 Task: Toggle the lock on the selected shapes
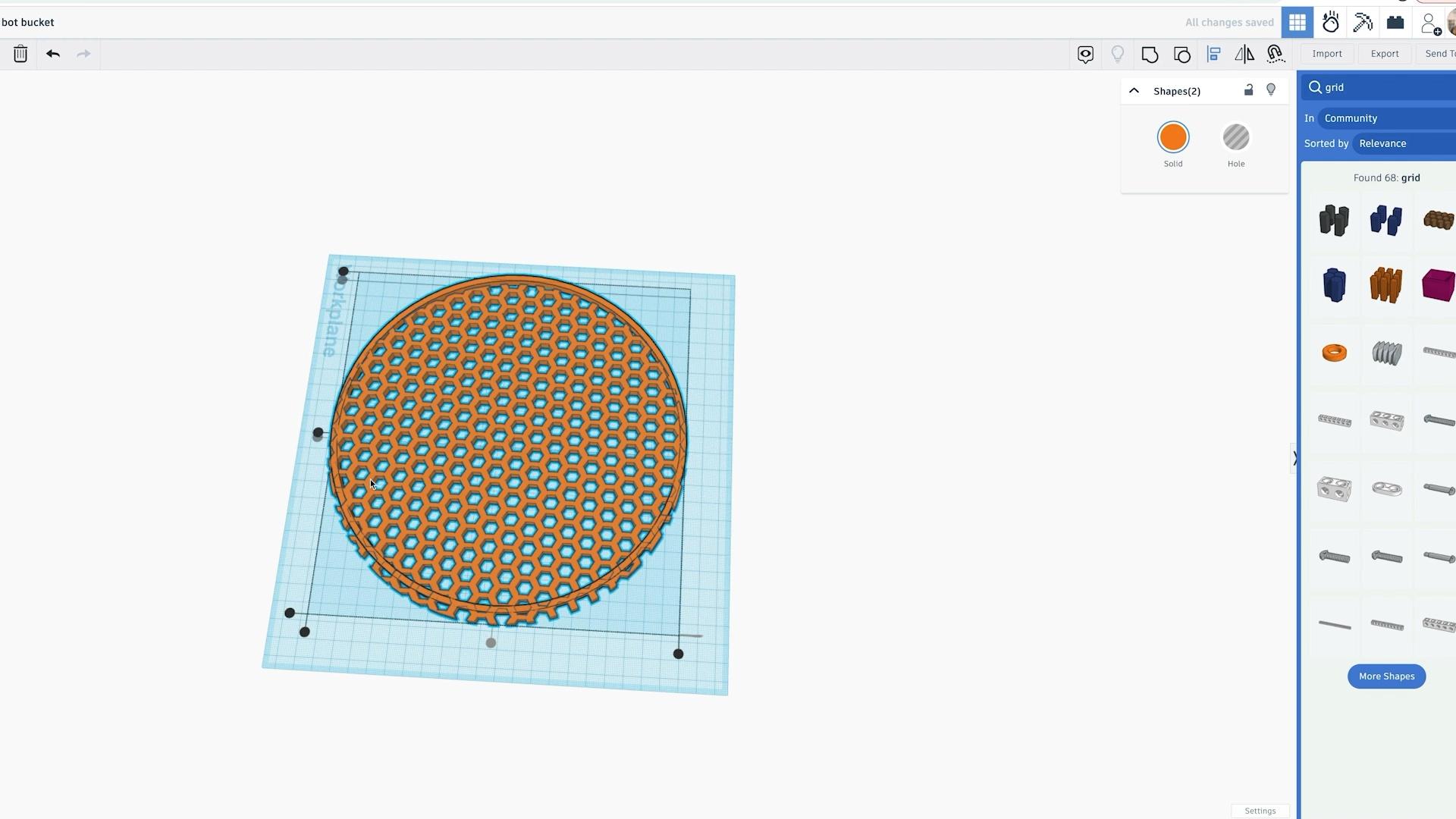tap(1249, 90)
